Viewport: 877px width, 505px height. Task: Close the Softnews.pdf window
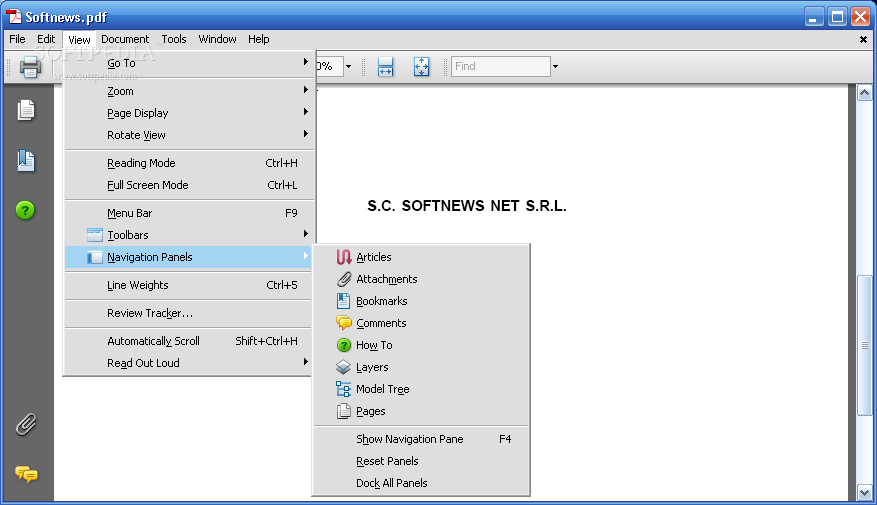coord(860,17)
